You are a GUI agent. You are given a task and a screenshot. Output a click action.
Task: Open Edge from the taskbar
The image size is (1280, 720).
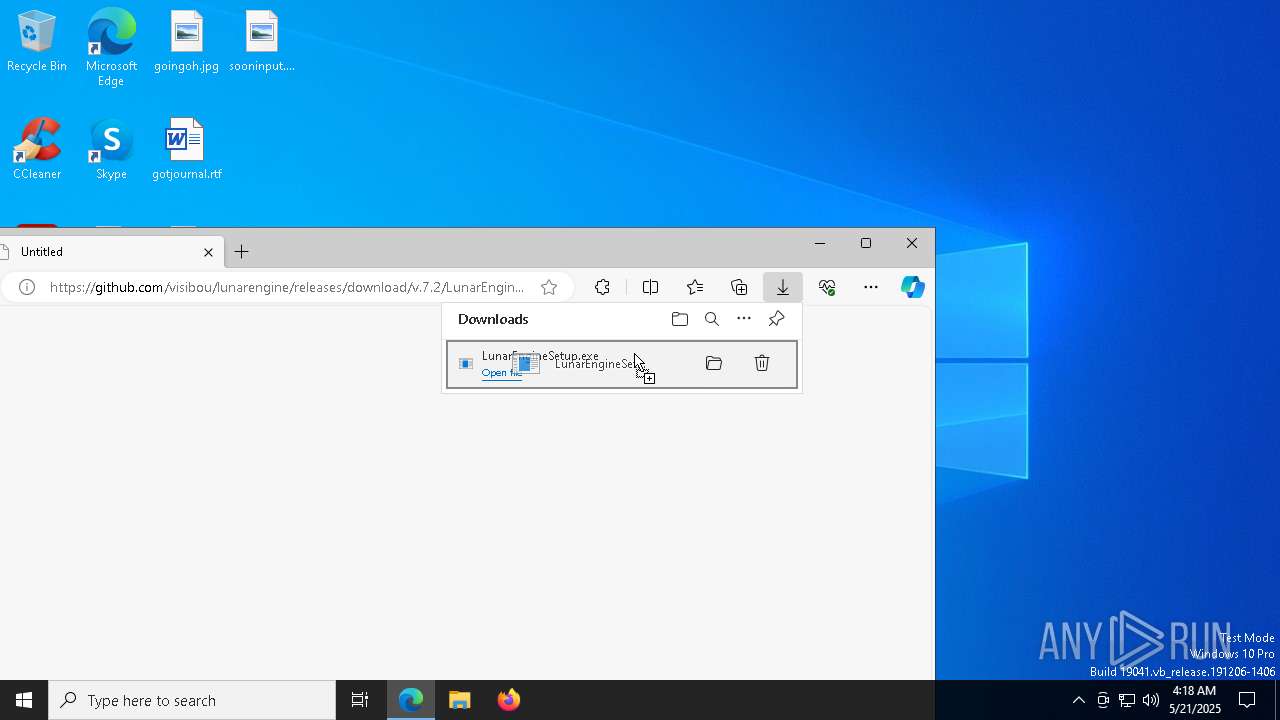coord(411,700)
